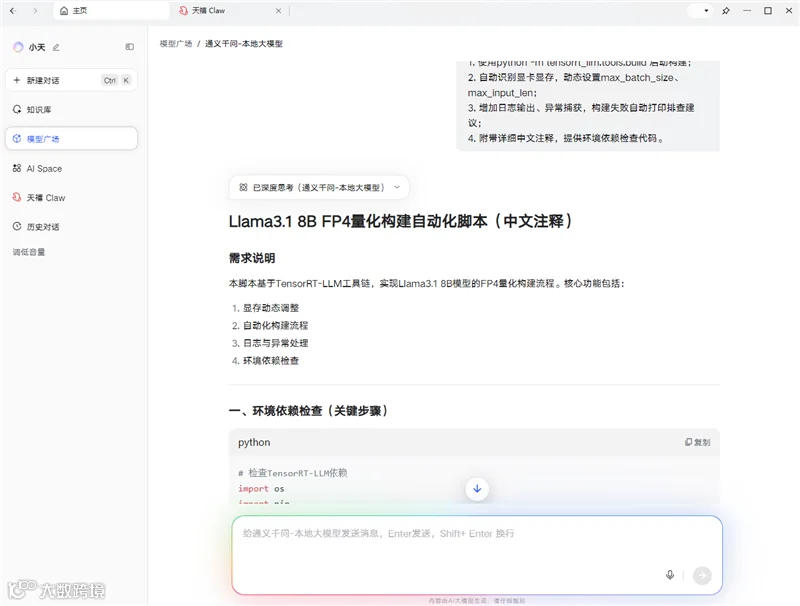The height and width of the screenshot is (606, 800).
Task: Click the 历史对话 clock icon
Action: 17,226
